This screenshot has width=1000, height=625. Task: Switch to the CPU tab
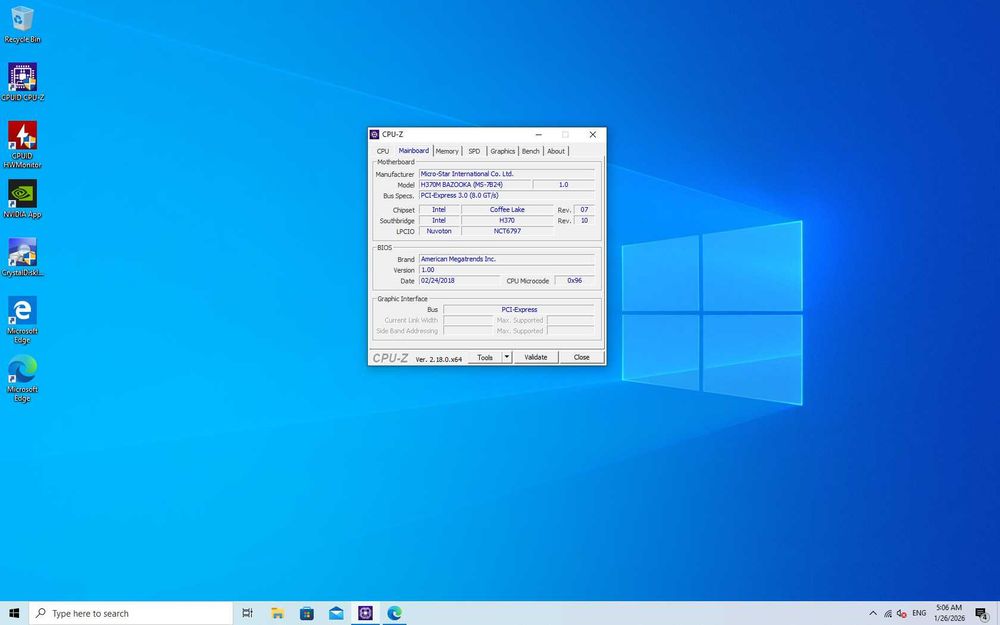tap(383, 151)
